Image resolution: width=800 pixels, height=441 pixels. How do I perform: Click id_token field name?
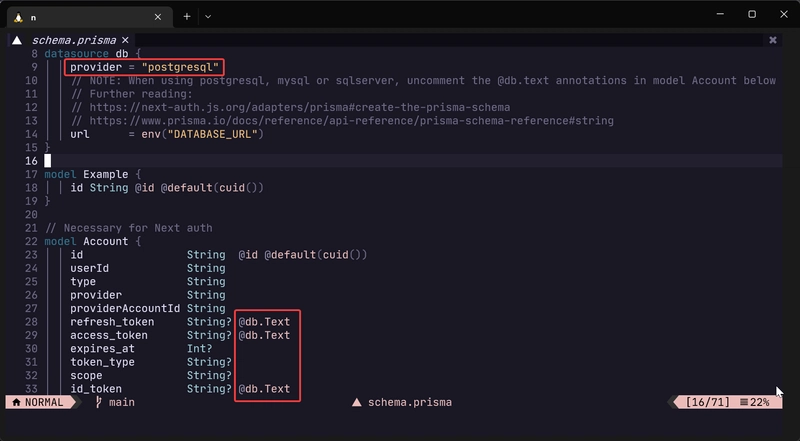click(x=96, y=388)
